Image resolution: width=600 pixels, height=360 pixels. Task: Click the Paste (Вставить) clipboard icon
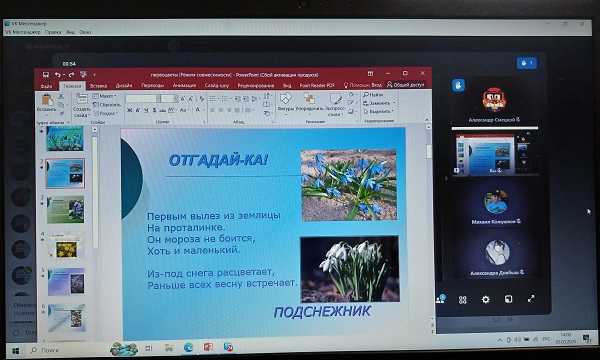click(x=47, y=100)
